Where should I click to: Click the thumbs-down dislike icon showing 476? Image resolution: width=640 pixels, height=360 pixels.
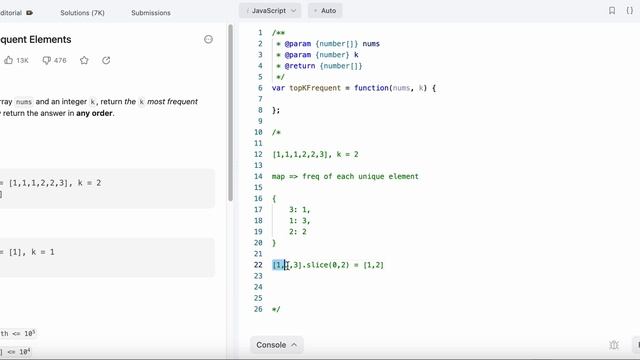coord(47,60)
